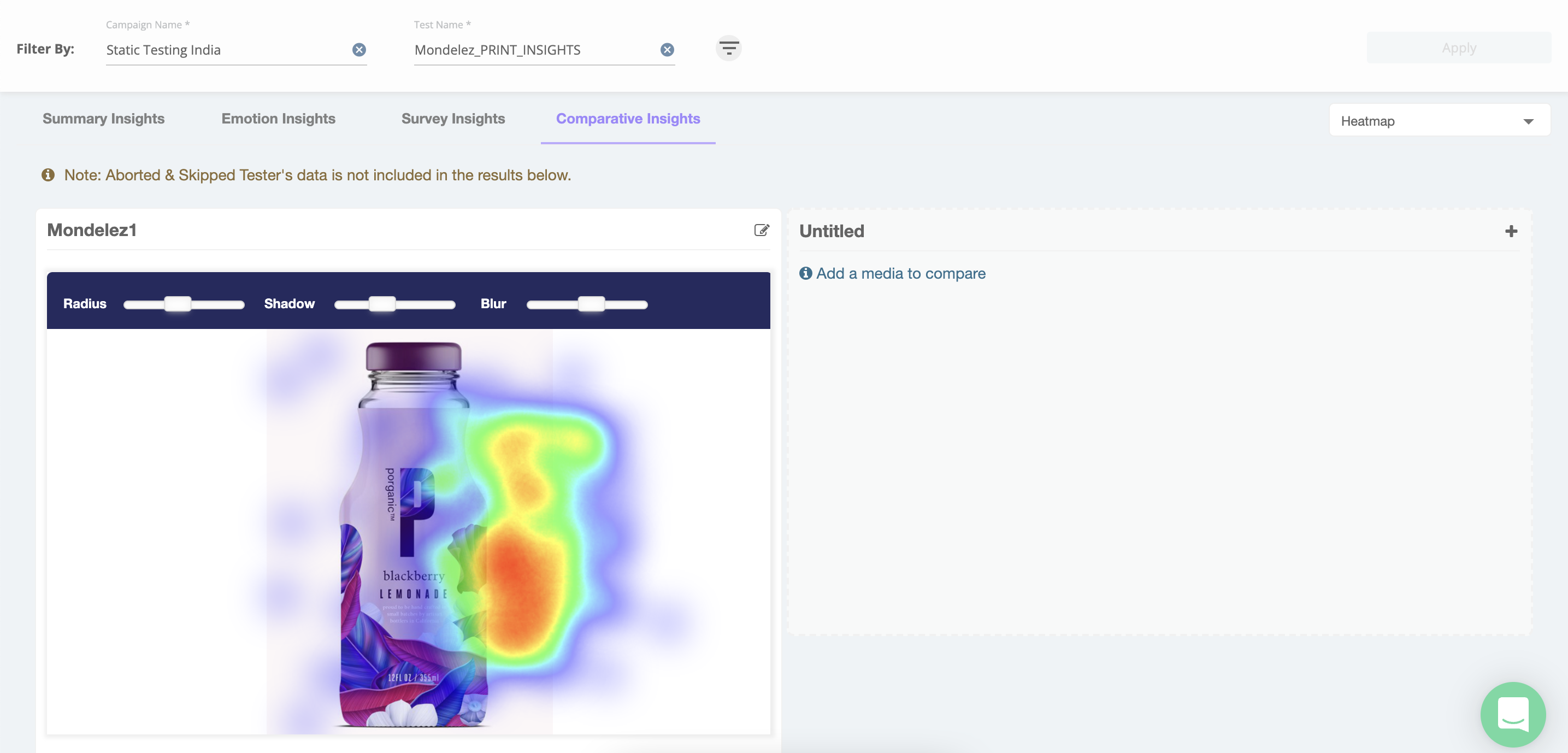
Task: Click the Aborted & Skipped note text
Action: point(317,175)
